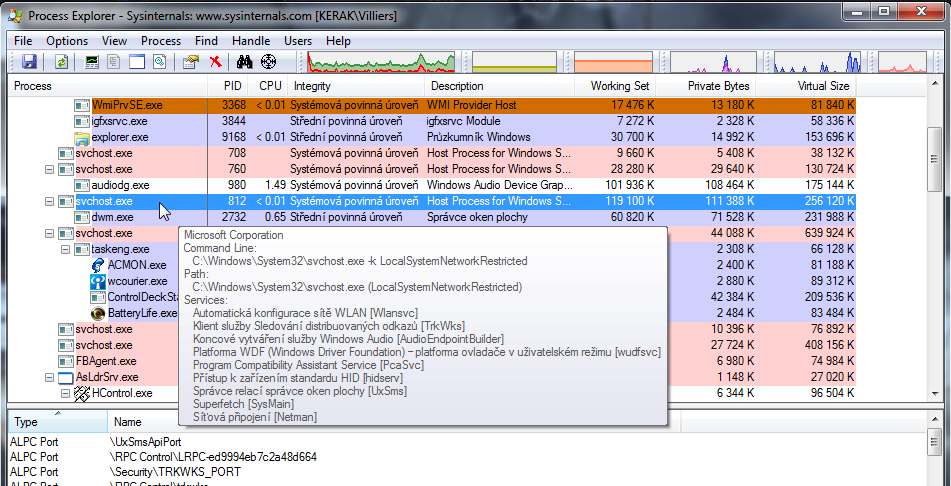Click the green CPU usage history graph

click(x=381, y=62)
